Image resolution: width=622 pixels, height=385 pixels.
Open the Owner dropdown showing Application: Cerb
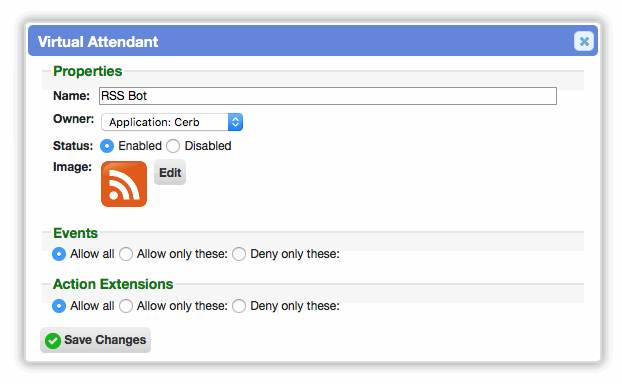click(x=172, y=122)
